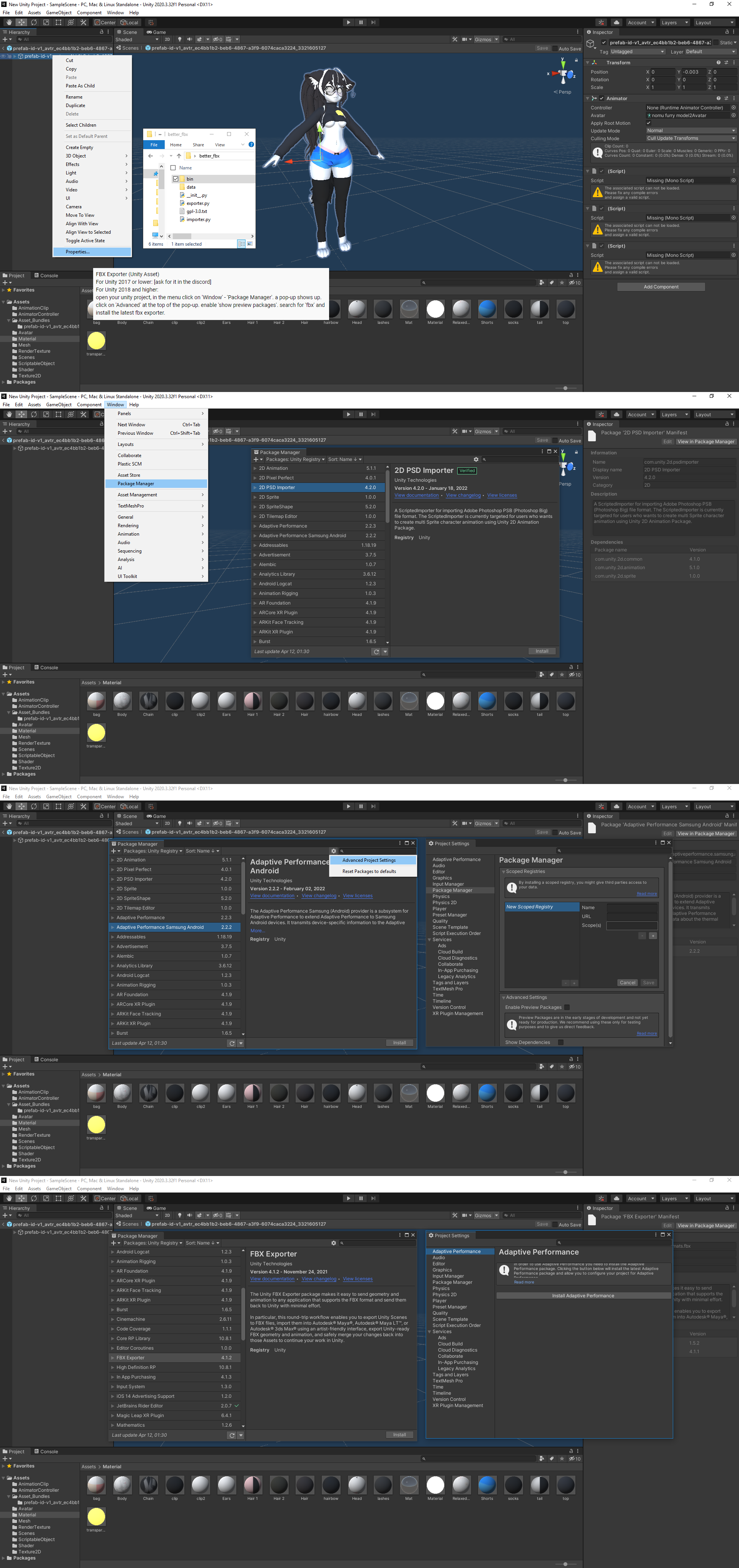
Task: Open the Transform component help icon
Action: click(718, 63)
